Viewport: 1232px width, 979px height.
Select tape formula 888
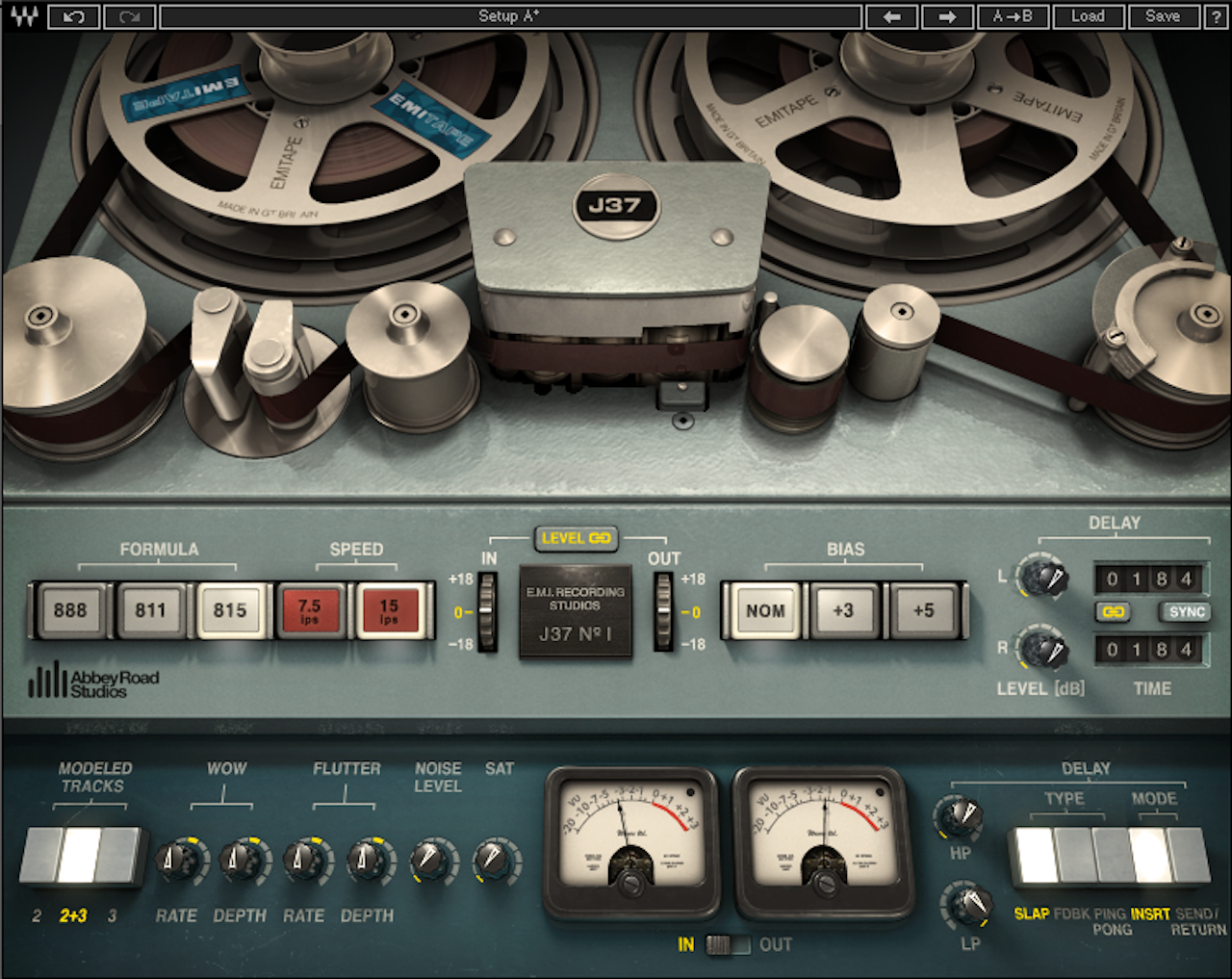click(x=69, y=609)
